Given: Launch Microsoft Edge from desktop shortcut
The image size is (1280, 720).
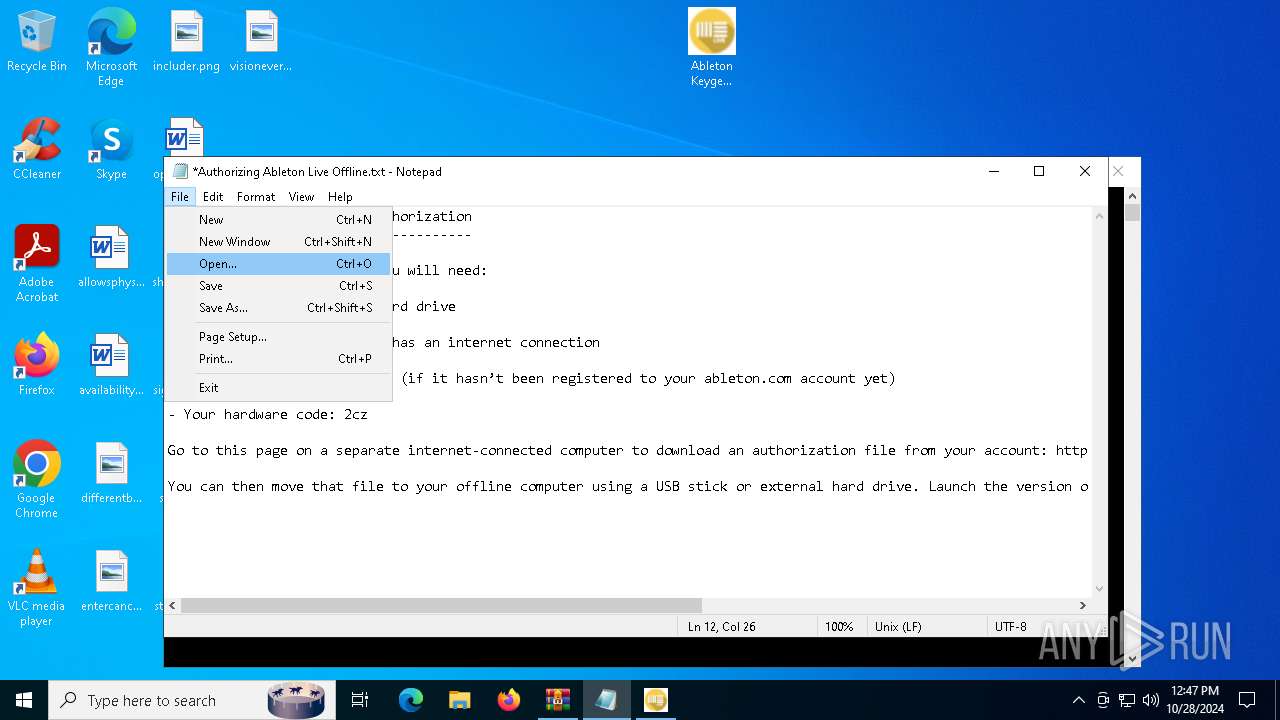Looking at the screenshot, I should tap(111, 48).
